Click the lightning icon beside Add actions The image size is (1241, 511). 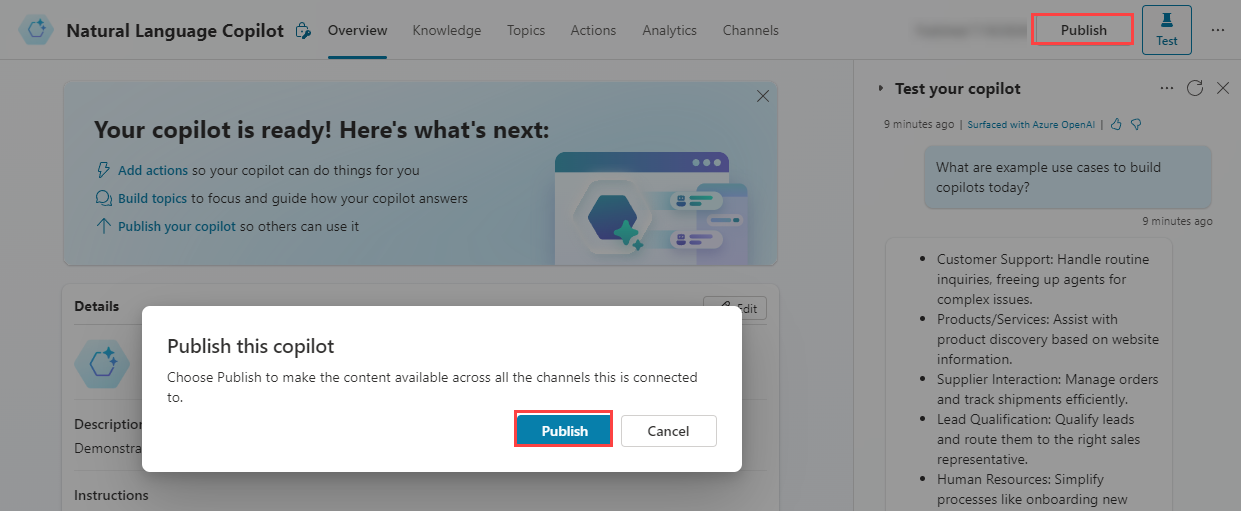click(x=103, y=170)
